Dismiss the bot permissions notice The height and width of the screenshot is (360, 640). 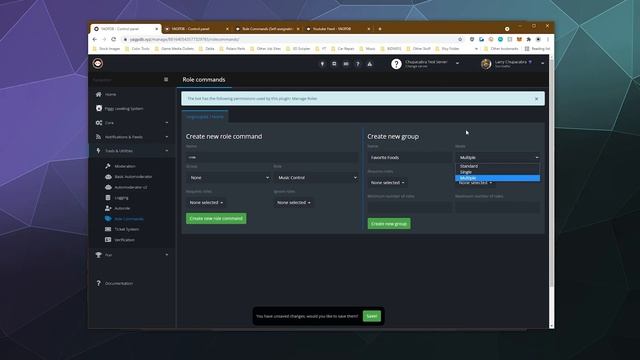point(536,99)
